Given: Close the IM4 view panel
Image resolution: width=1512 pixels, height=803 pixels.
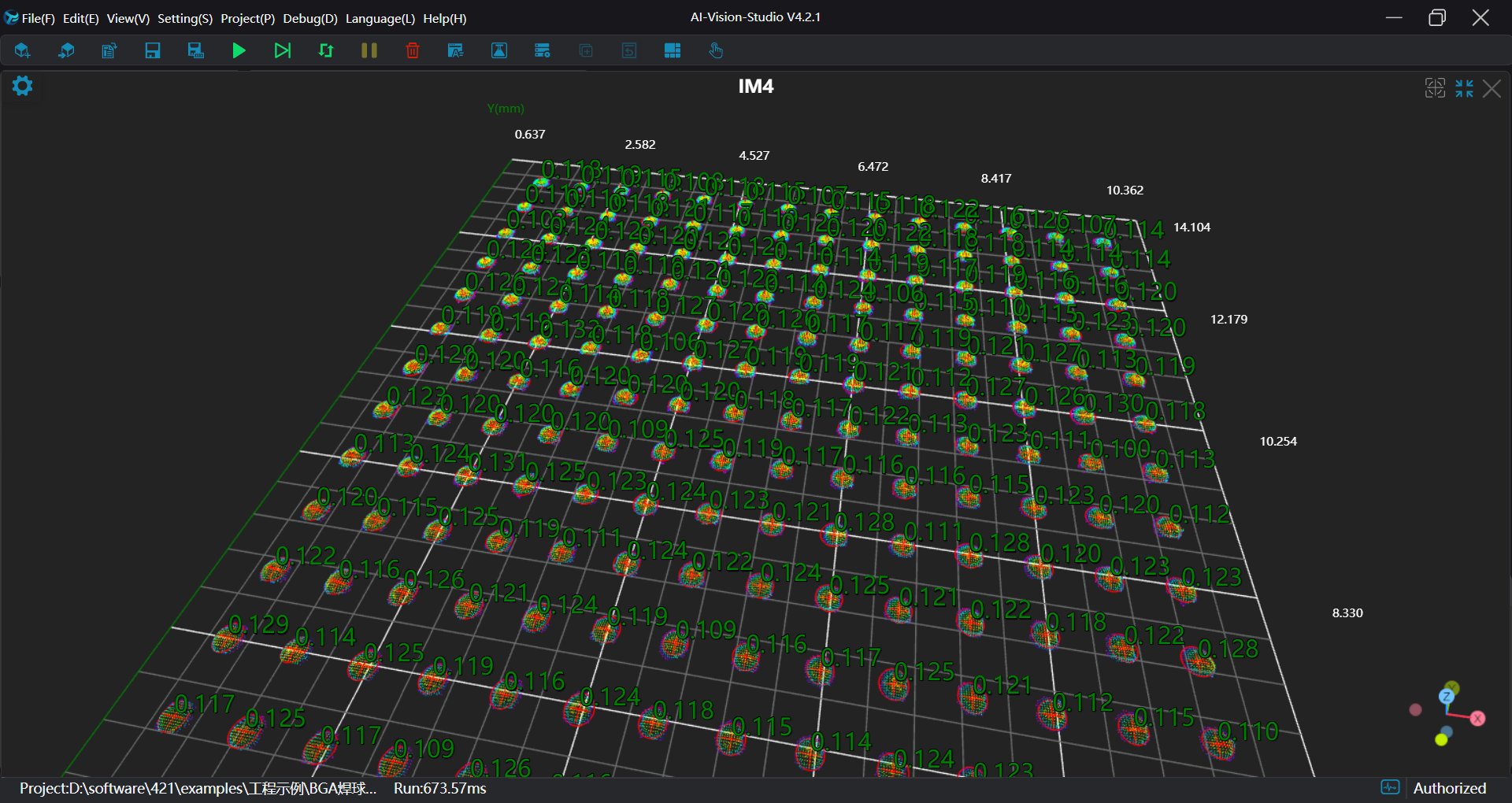Looking at the screenshot, I should click(1492, 88).
